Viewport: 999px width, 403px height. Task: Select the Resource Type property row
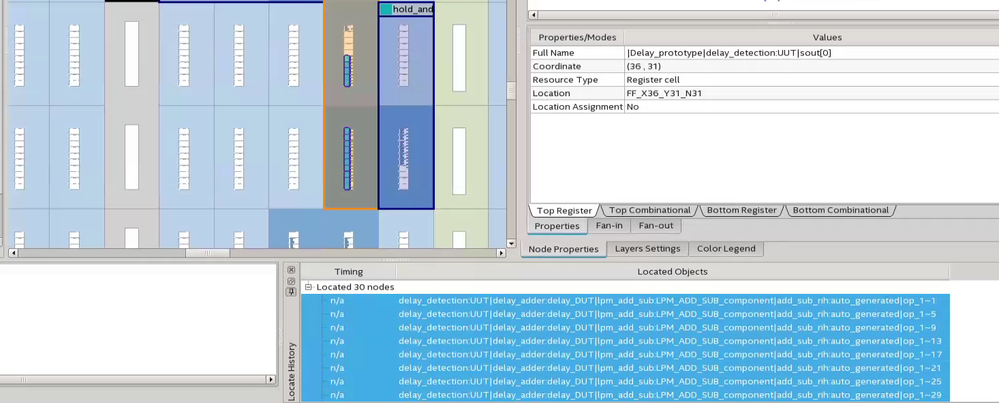click(765, 80)
